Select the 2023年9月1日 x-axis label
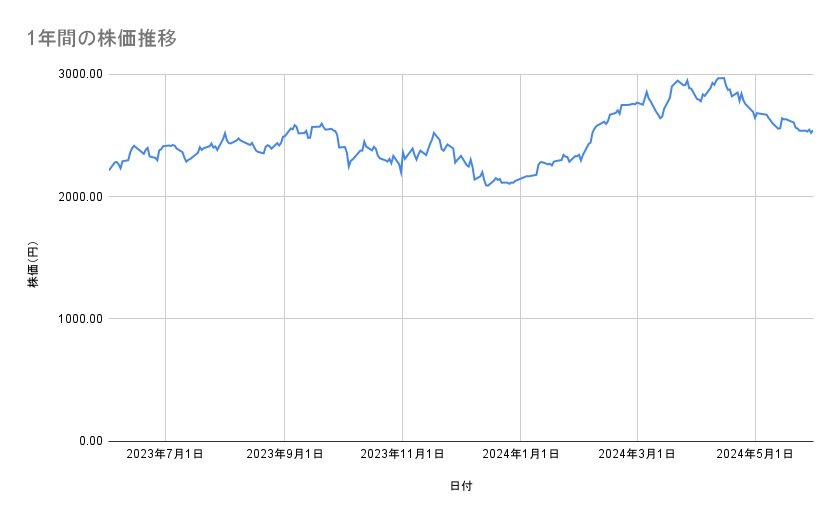Viewport: 839px width, 519px height. tap(284, 454)
